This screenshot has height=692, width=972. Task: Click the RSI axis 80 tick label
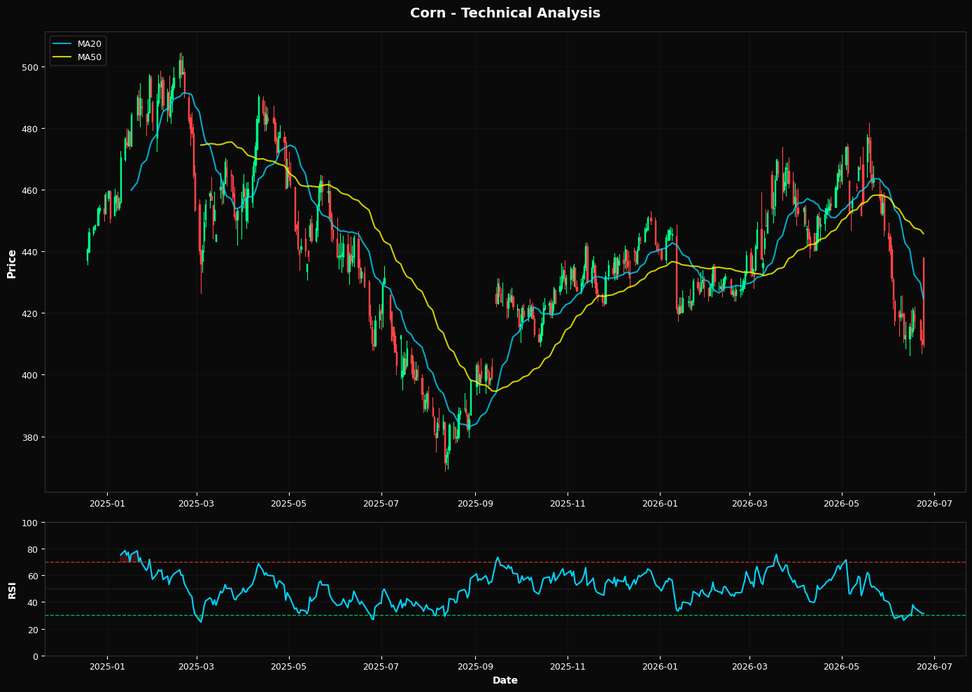tap(33, 550)
